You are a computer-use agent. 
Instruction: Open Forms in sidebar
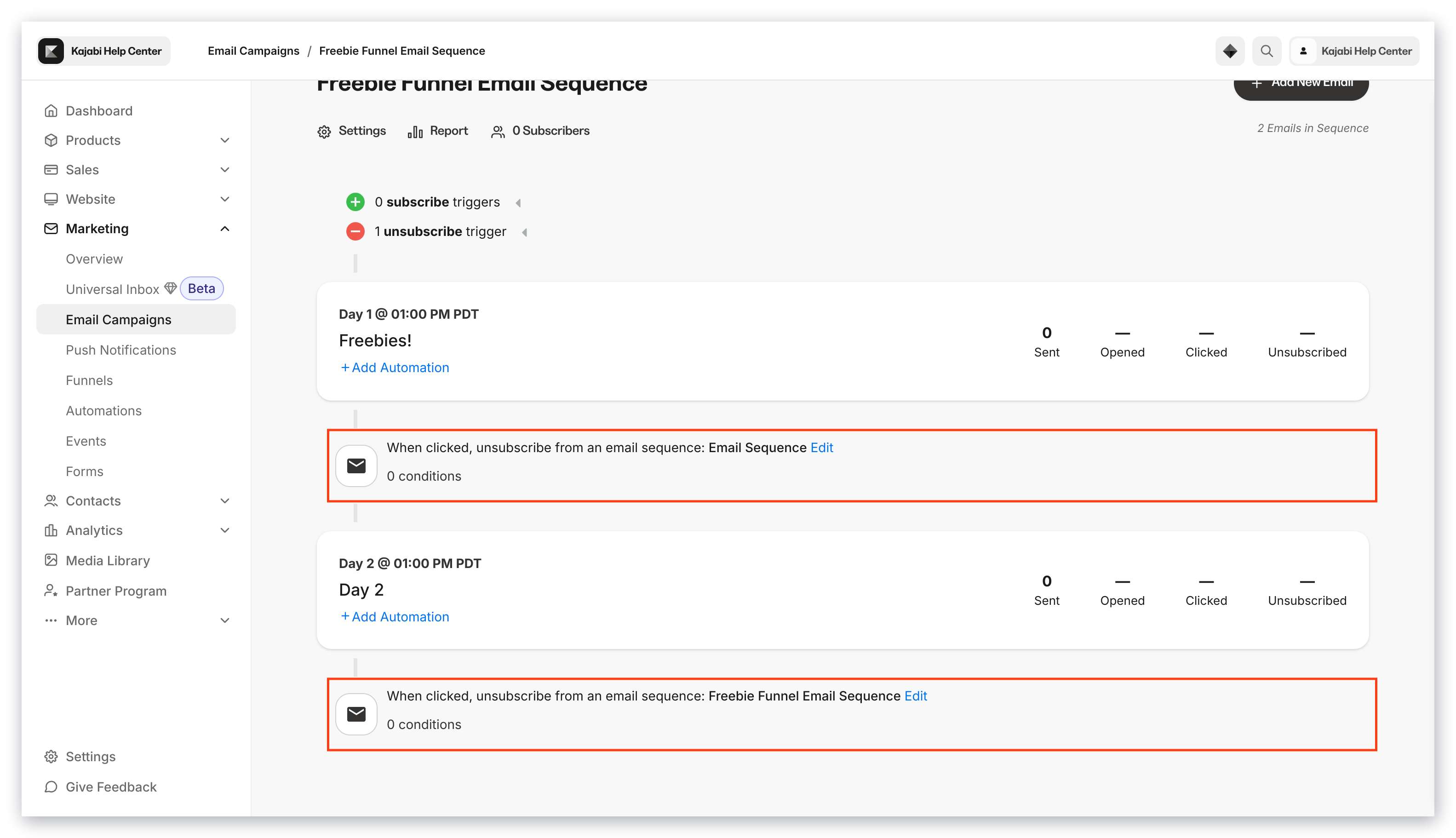coord(85,471)
